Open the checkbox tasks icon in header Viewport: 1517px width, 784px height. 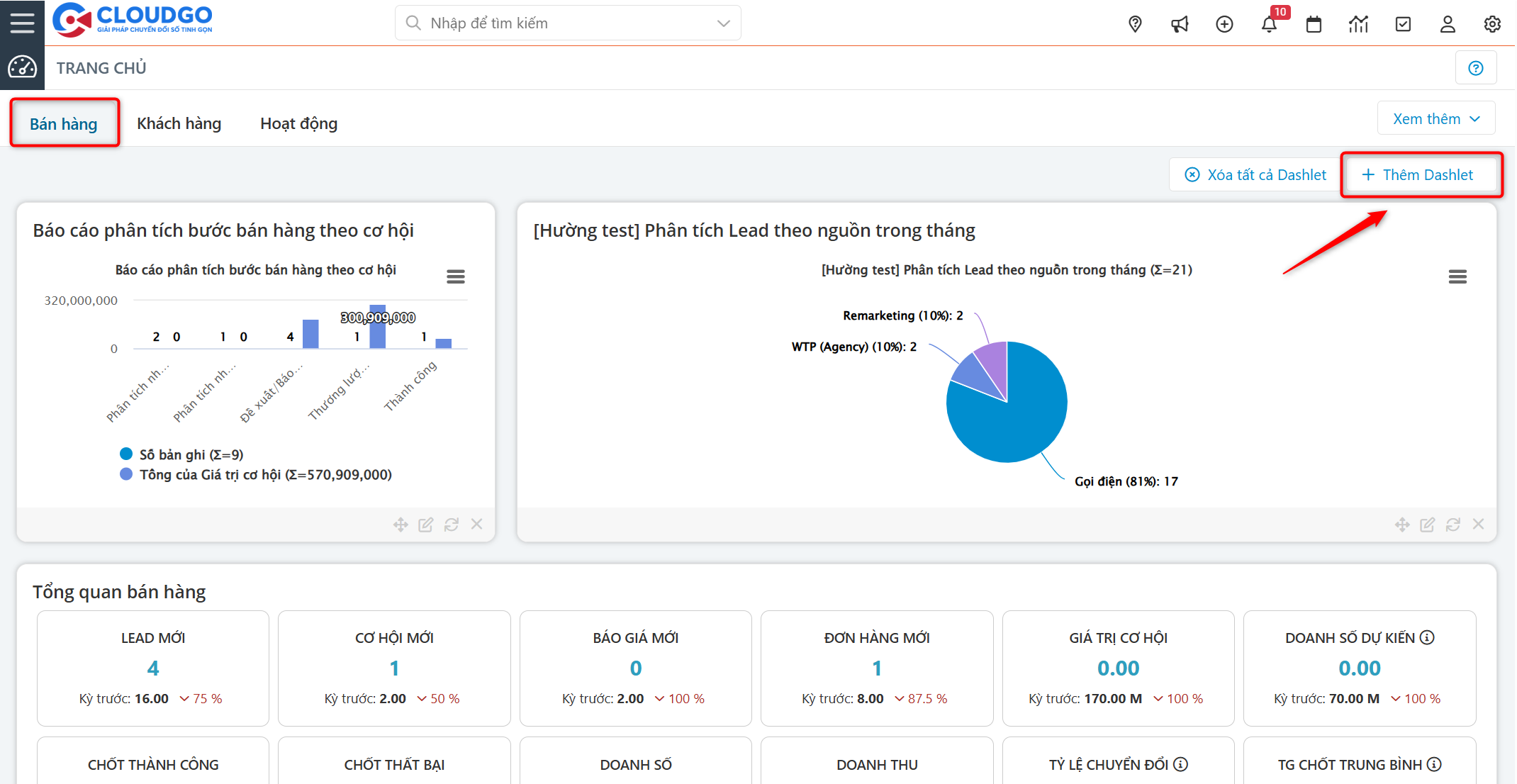coord(1403,24)
